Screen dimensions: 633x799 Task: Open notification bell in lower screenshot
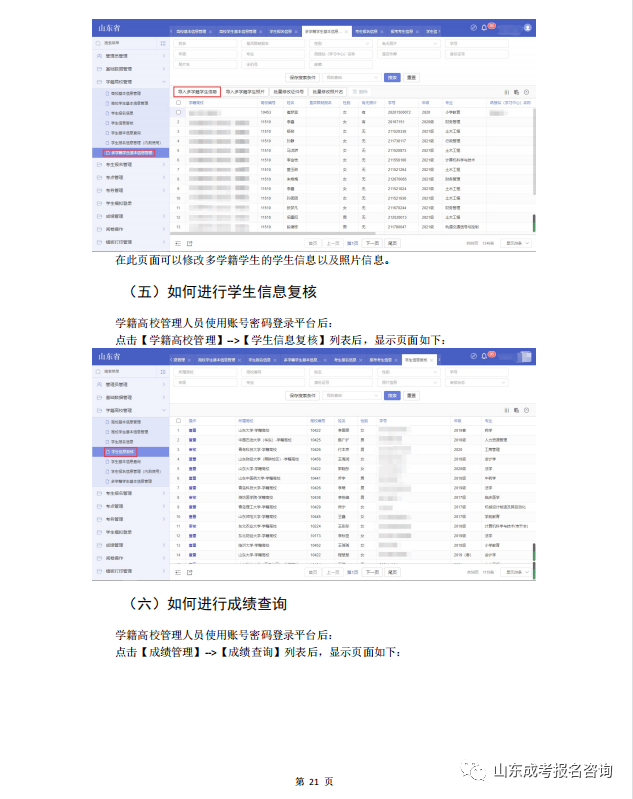pos(484,356)
